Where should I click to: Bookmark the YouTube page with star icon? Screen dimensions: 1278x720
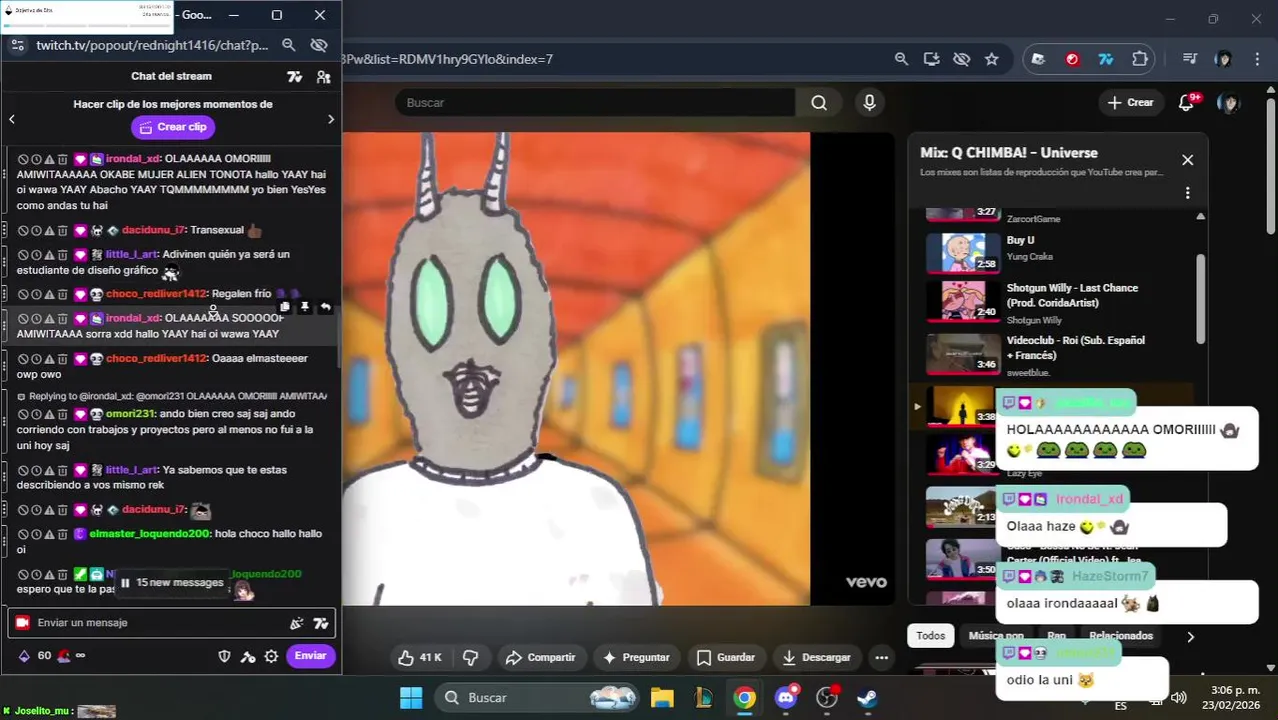tap(991, 59)
